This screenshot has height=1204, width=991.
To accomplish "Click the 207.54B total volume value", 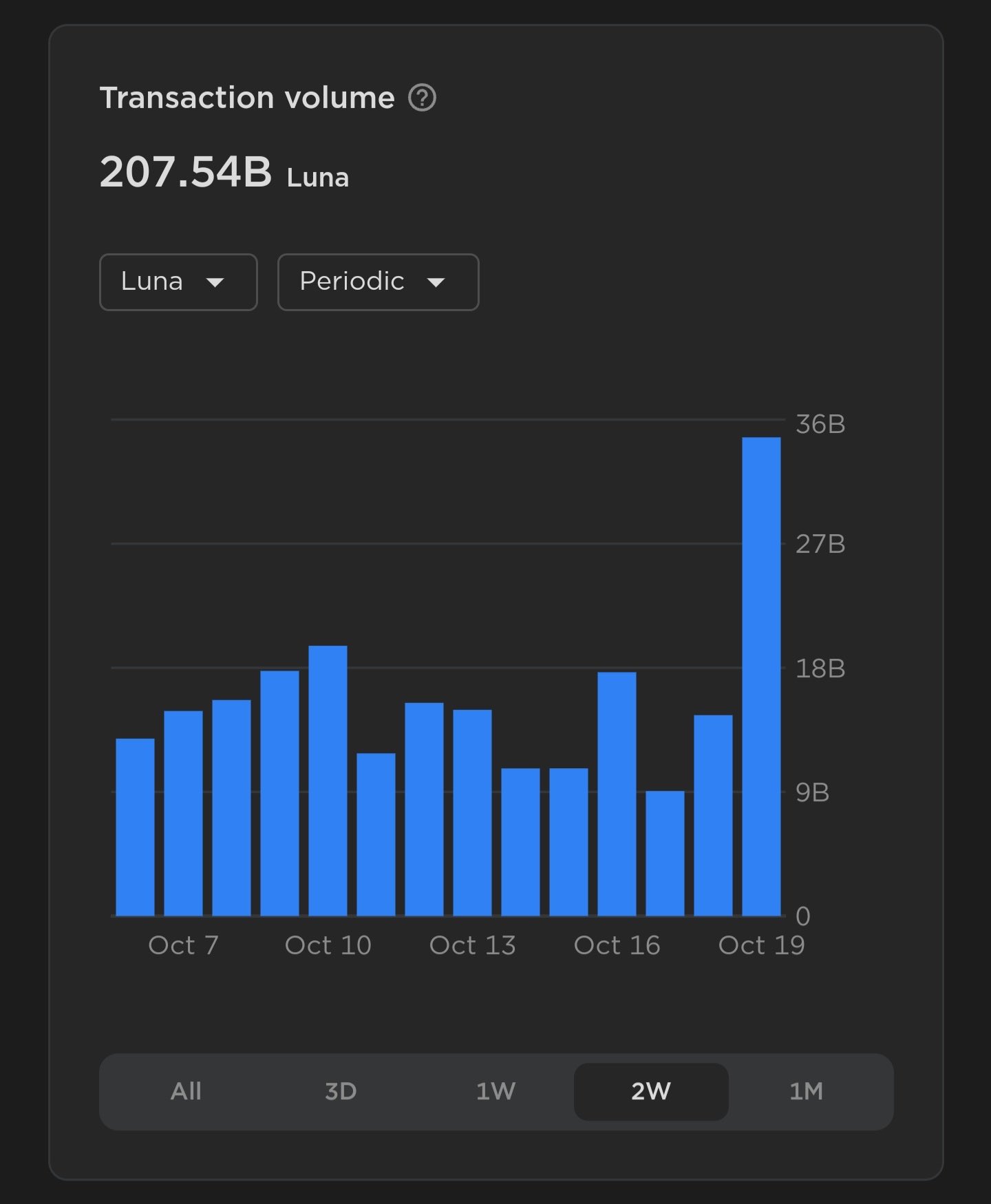I will tap(186, 171).
